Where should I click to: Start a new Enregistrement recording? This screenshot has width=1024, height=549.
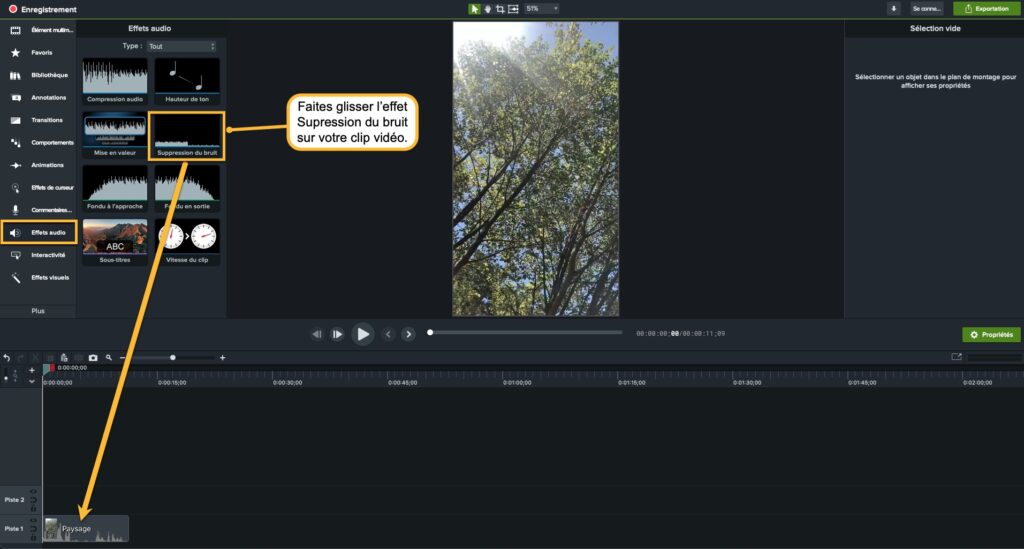42,9
